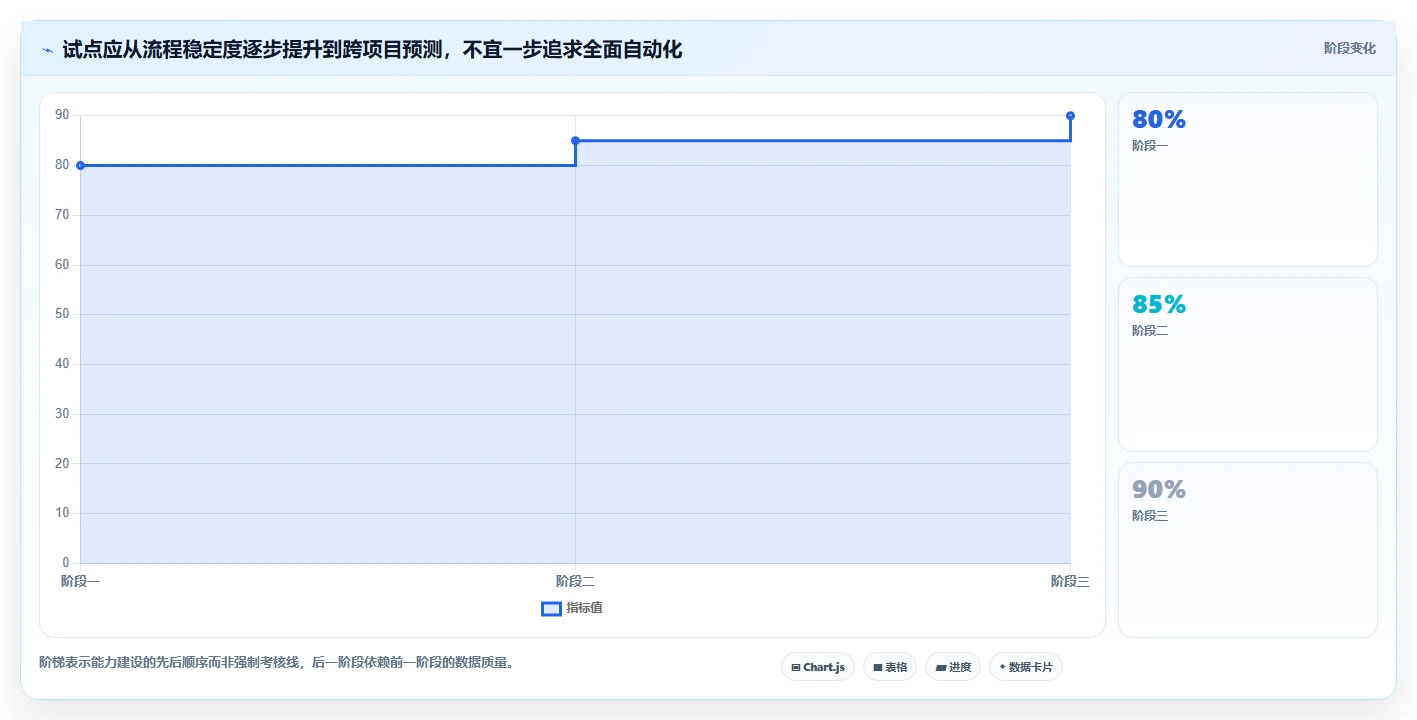The width and height of the screenshot is (1417, 720).
Task: Click the y-axis tick label 50
Action: pos(62,314)
